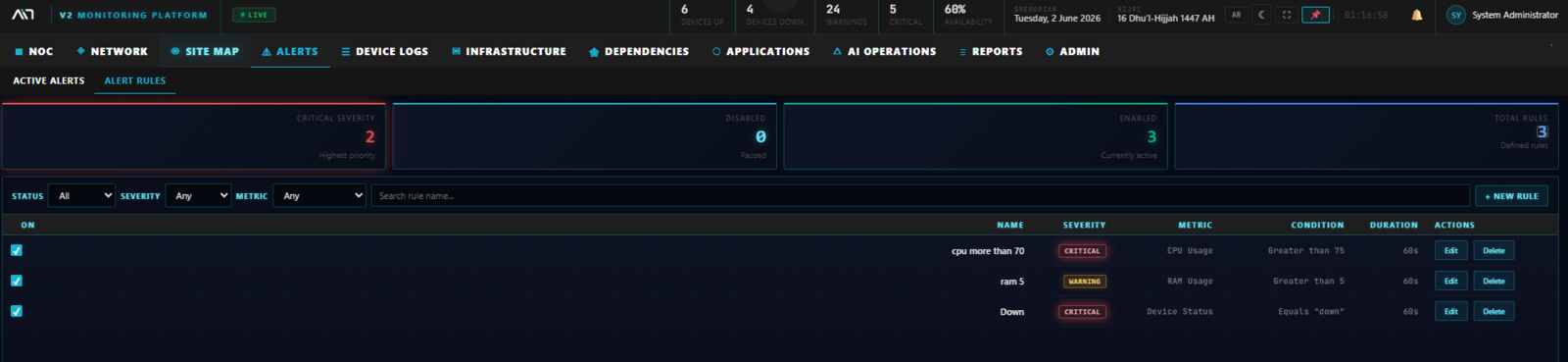The width and height of the screenshot is (1568, 362).
Task: Click the pin icon in the header
Action: tap(1315, 15)
